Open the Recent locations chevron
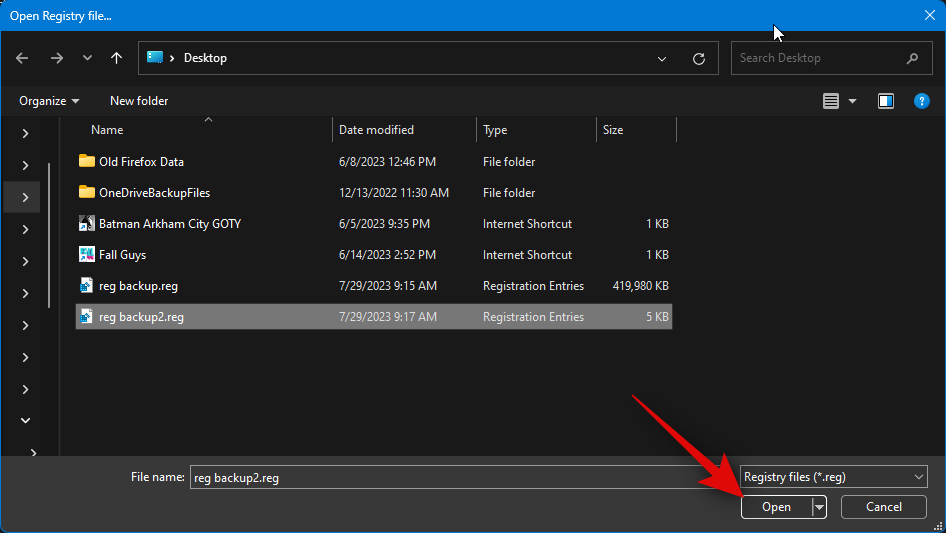This screenshot has width=946, height=533. click(x=86, y=59)
